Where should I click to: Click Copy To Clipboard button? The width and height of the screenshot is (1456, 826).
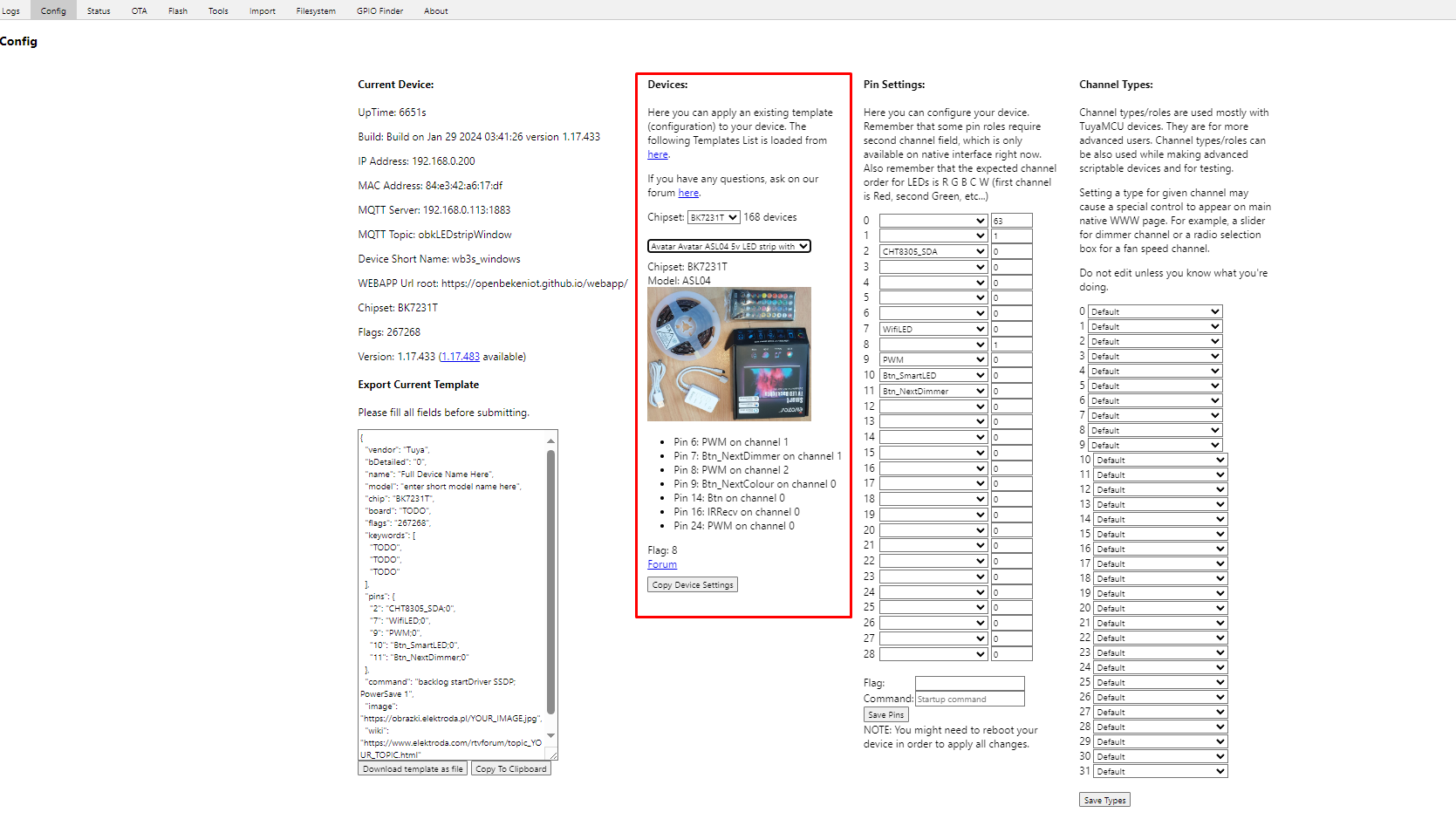[x=511, y=769]
